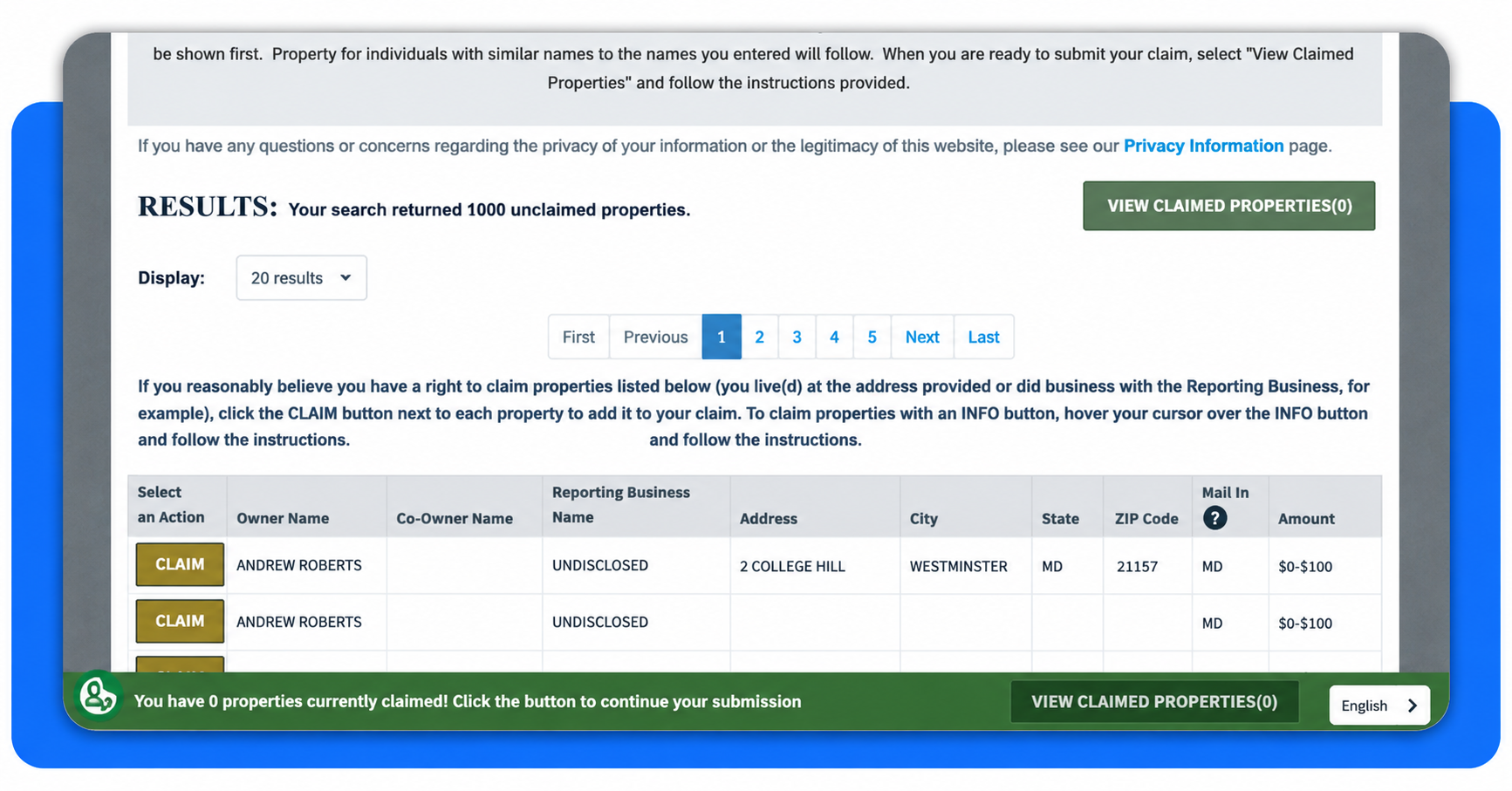Click the cookie preferences icon in green bar
The image size is (1512, 791).
click(98, 697)
